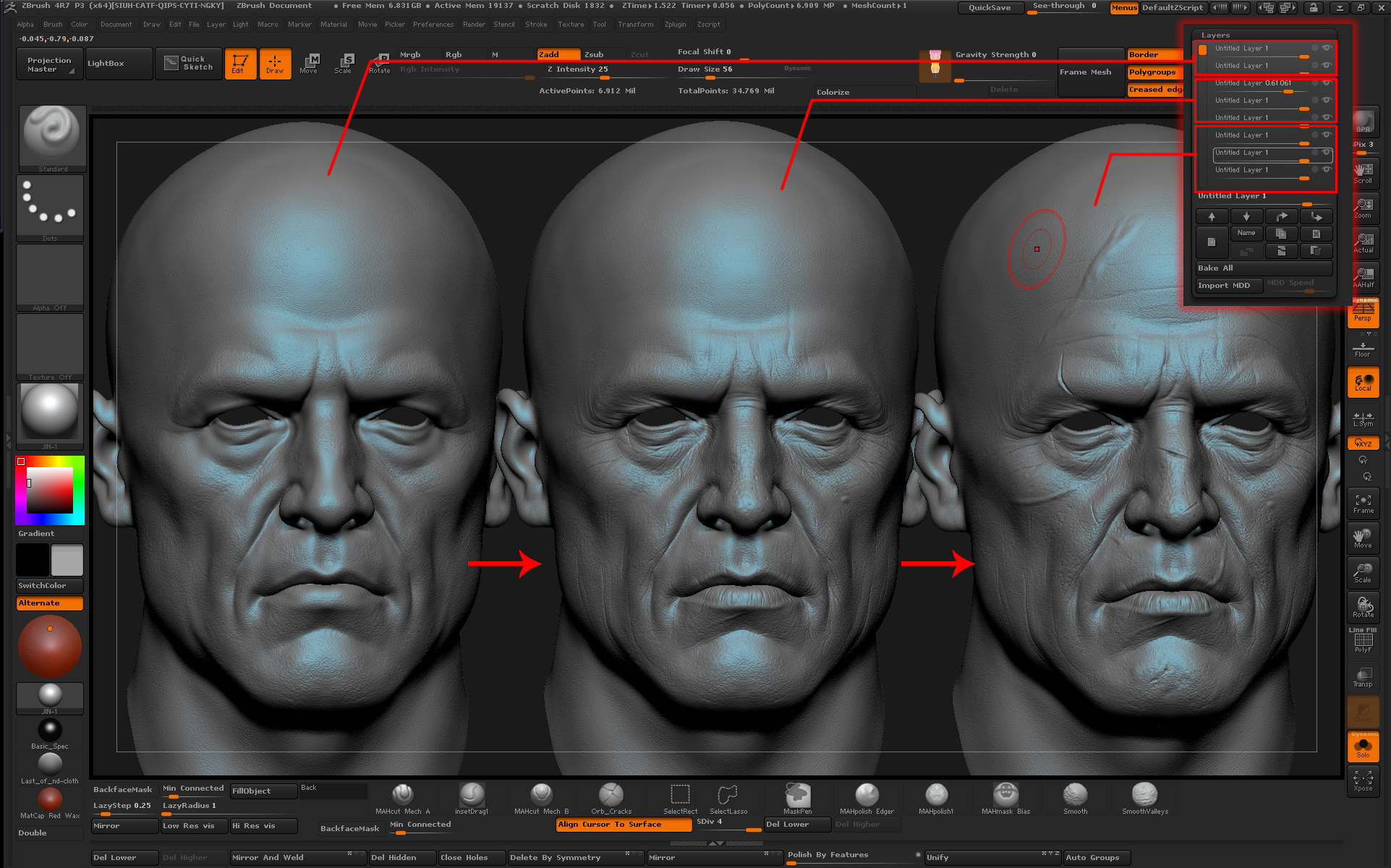Move selected layer up with up arrow
This screenshot has height=868, width=1391.
pyautogui.click(x=1212, y=216)
